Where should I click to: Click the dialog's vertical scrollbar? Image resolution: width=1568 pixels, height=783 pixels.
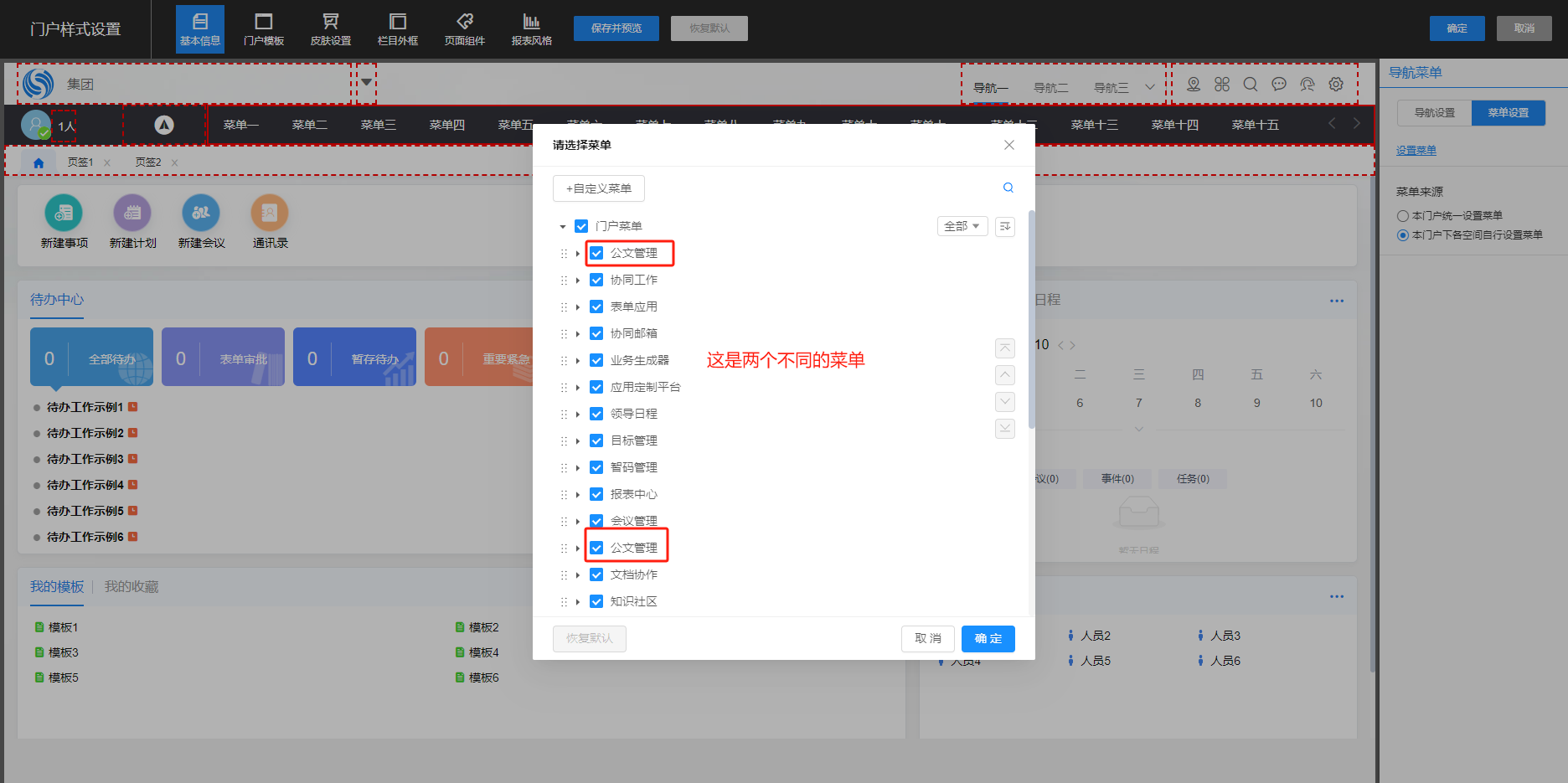coord(1031,318)
